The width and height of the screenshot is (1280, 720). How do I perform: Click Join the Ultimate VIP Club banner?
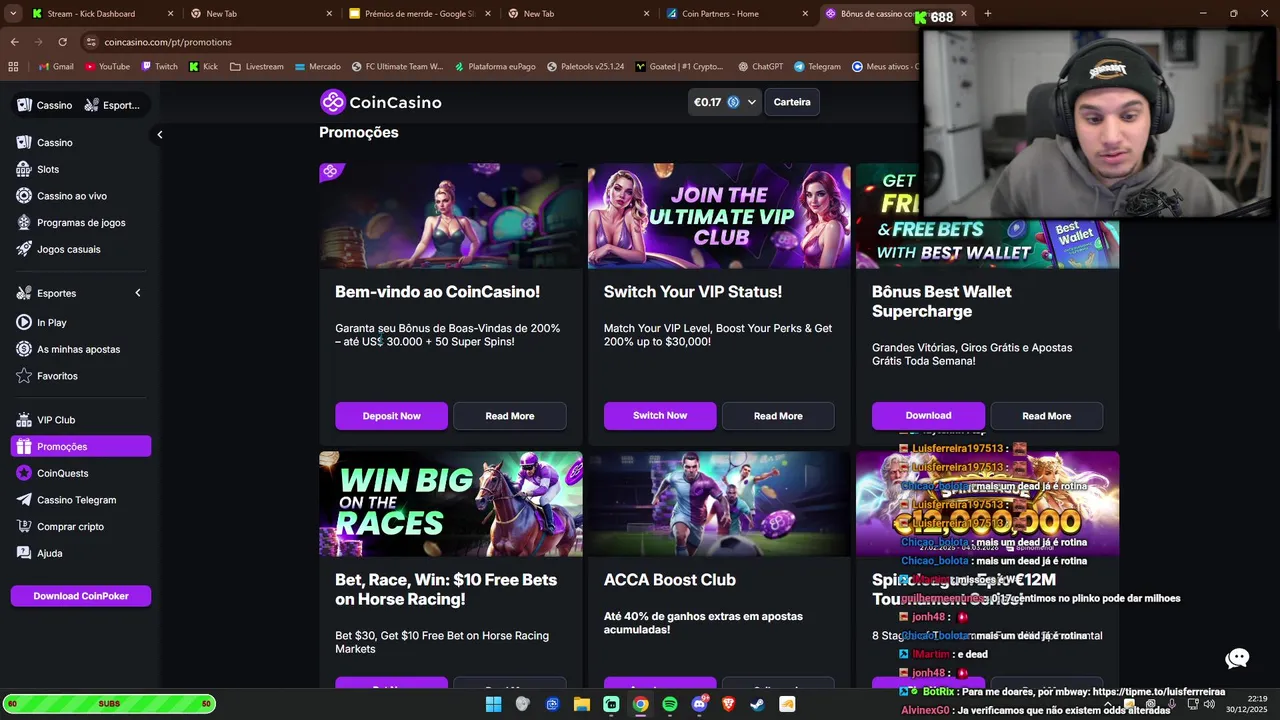tap(719, 216)
